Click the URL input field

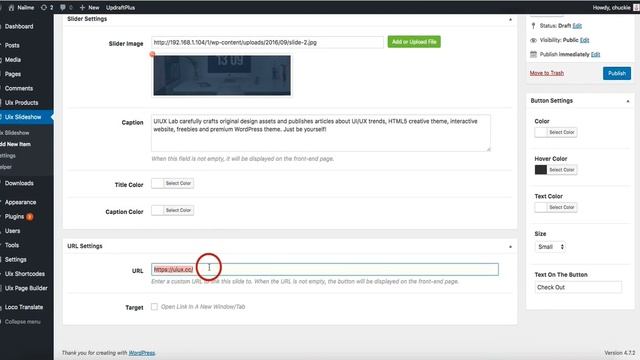point(325,269)
